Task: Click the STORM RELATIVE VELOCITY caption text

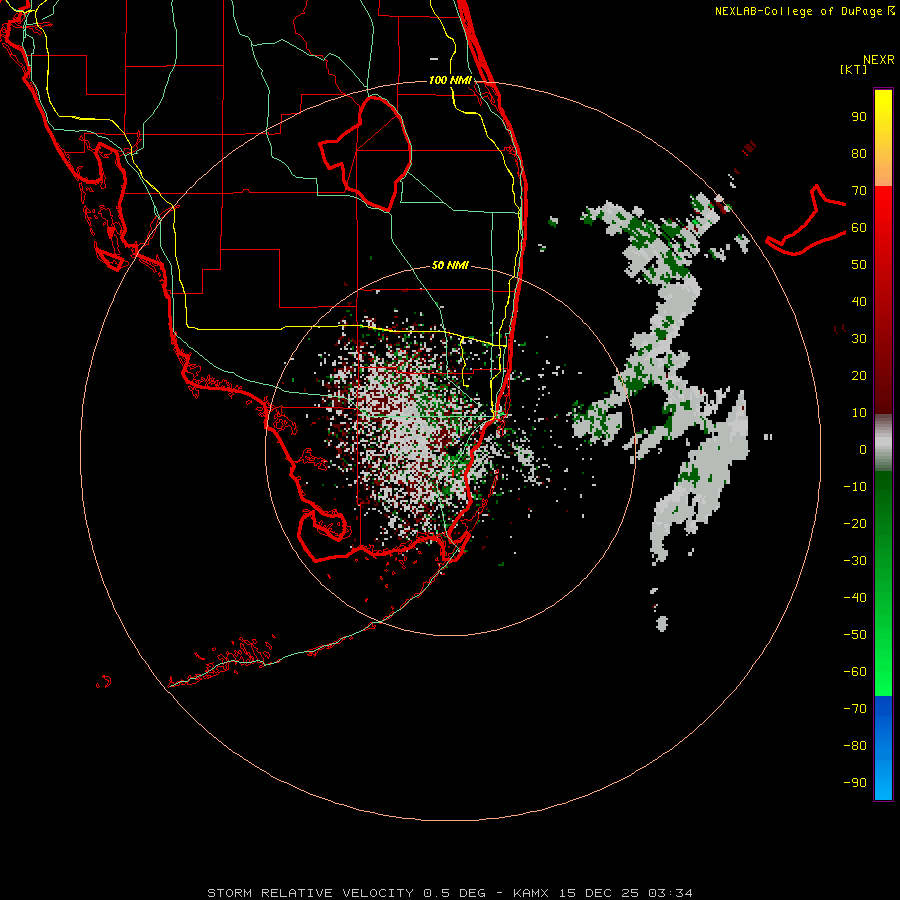Action: click(310, 893)
